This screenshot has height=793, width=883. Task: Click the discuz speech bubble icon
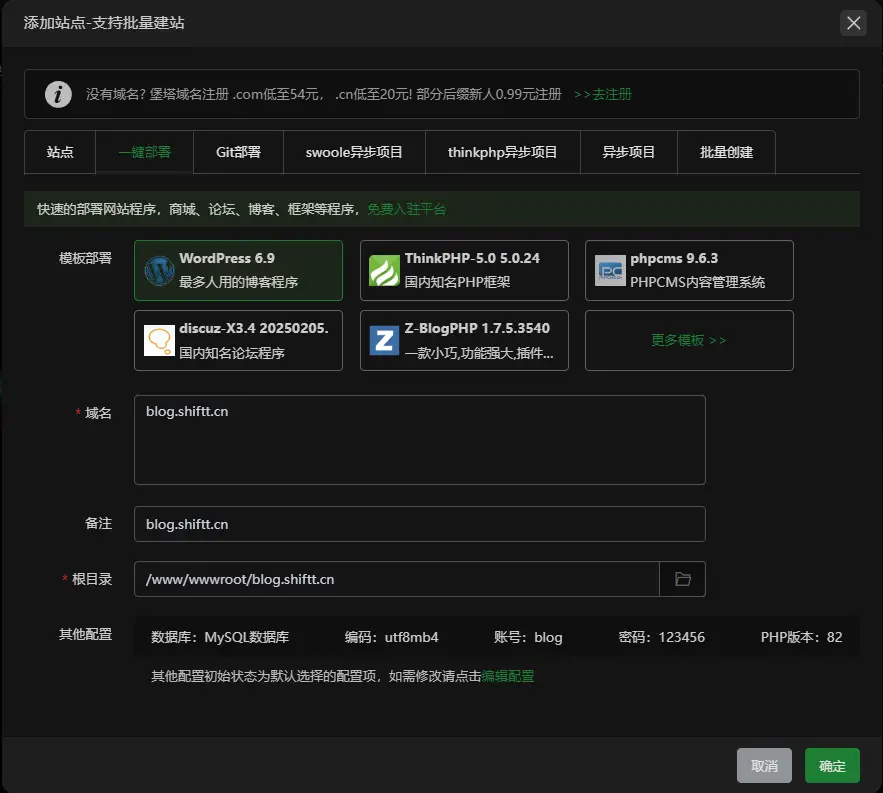(159, 341)
